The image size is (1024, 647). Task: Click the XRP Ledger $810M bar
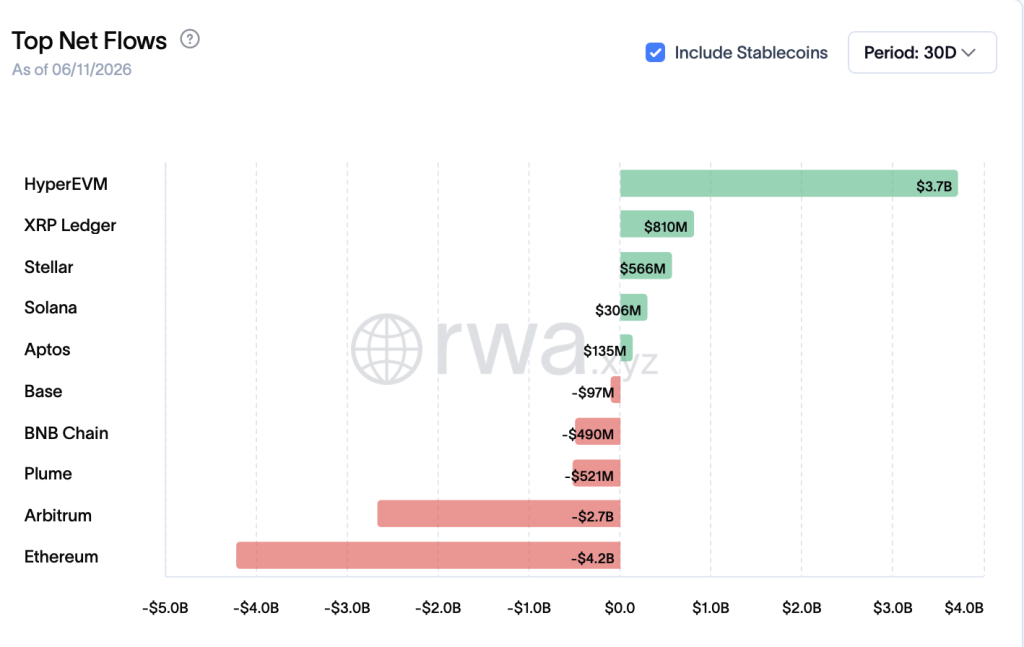[x=657, y=225]
